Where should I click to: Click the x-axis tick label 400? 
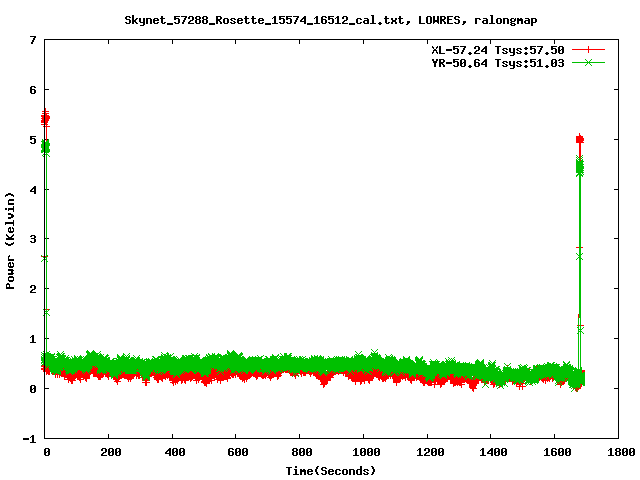coord(175,452)
